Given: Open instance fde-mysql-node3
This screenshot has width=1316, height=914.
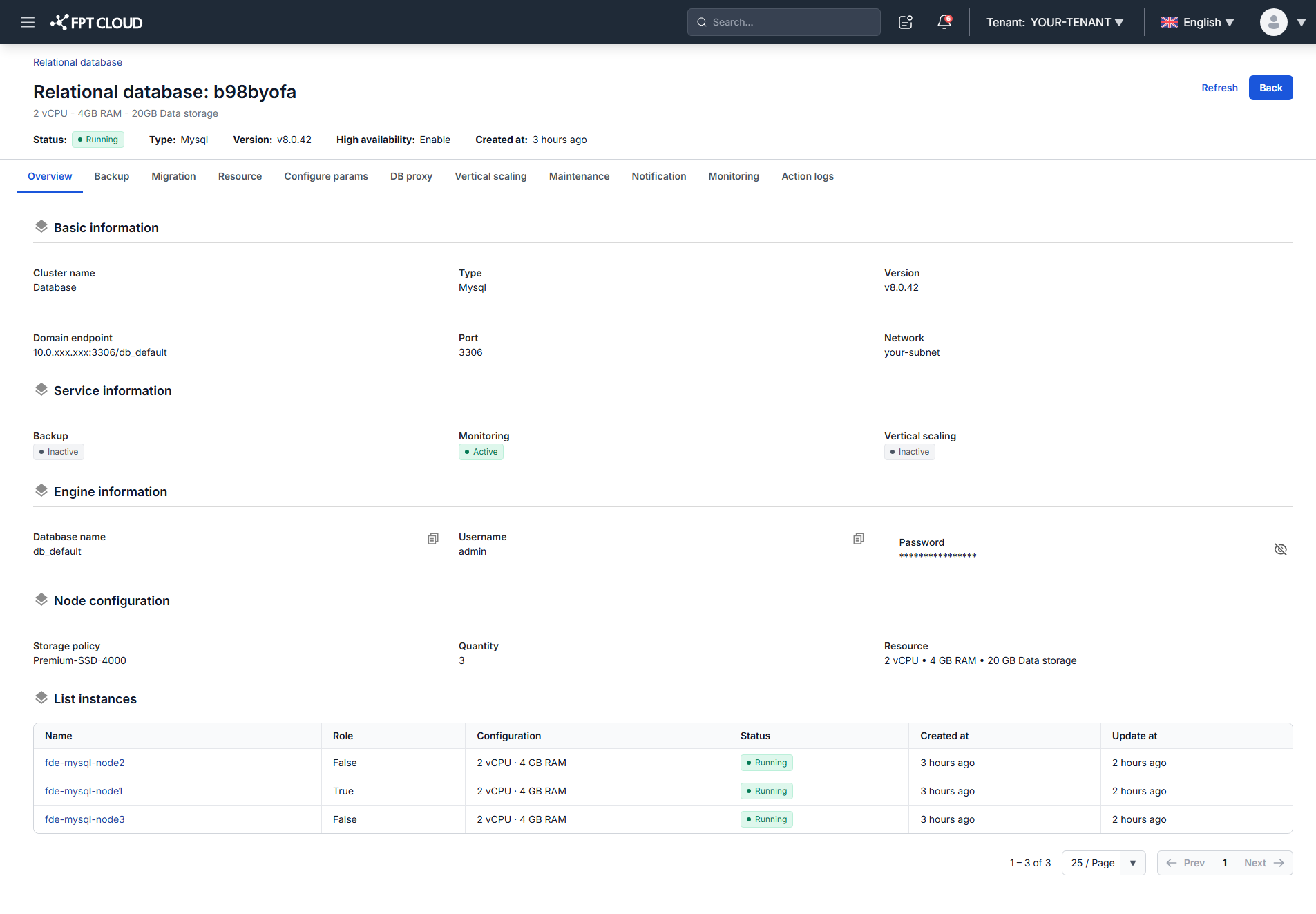Looking at the screenshot, I should (85, 819).
